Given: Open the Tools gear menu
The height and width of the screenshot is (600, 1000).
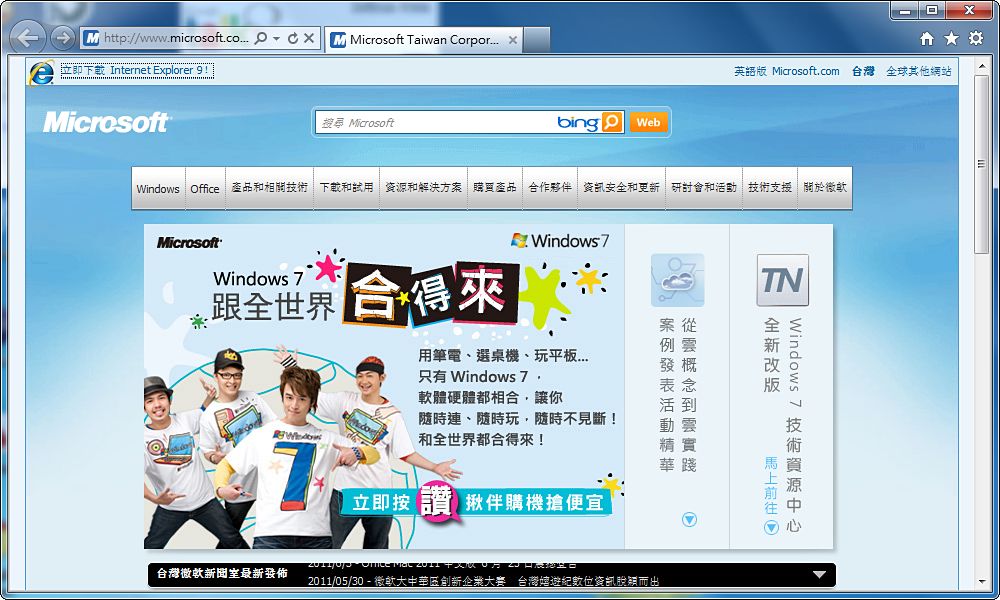Looking at the screenshot, I should click(976, 38).
